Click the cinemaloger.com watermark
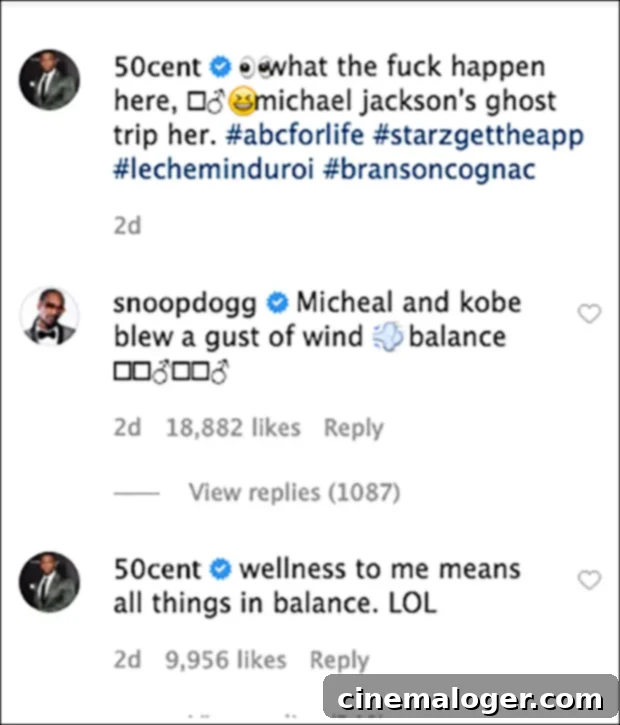The height and width of the screenshot is (725, 620). click(x=469, y=698)
